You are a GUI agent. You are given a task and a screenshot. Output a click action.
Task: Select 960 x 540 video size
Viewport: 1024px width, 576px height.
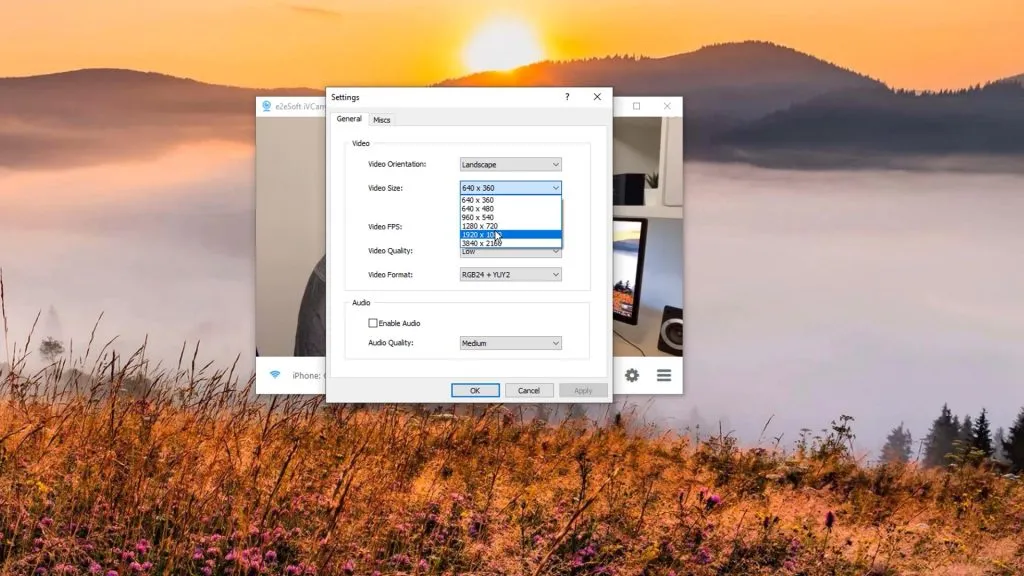pos(511,217)
